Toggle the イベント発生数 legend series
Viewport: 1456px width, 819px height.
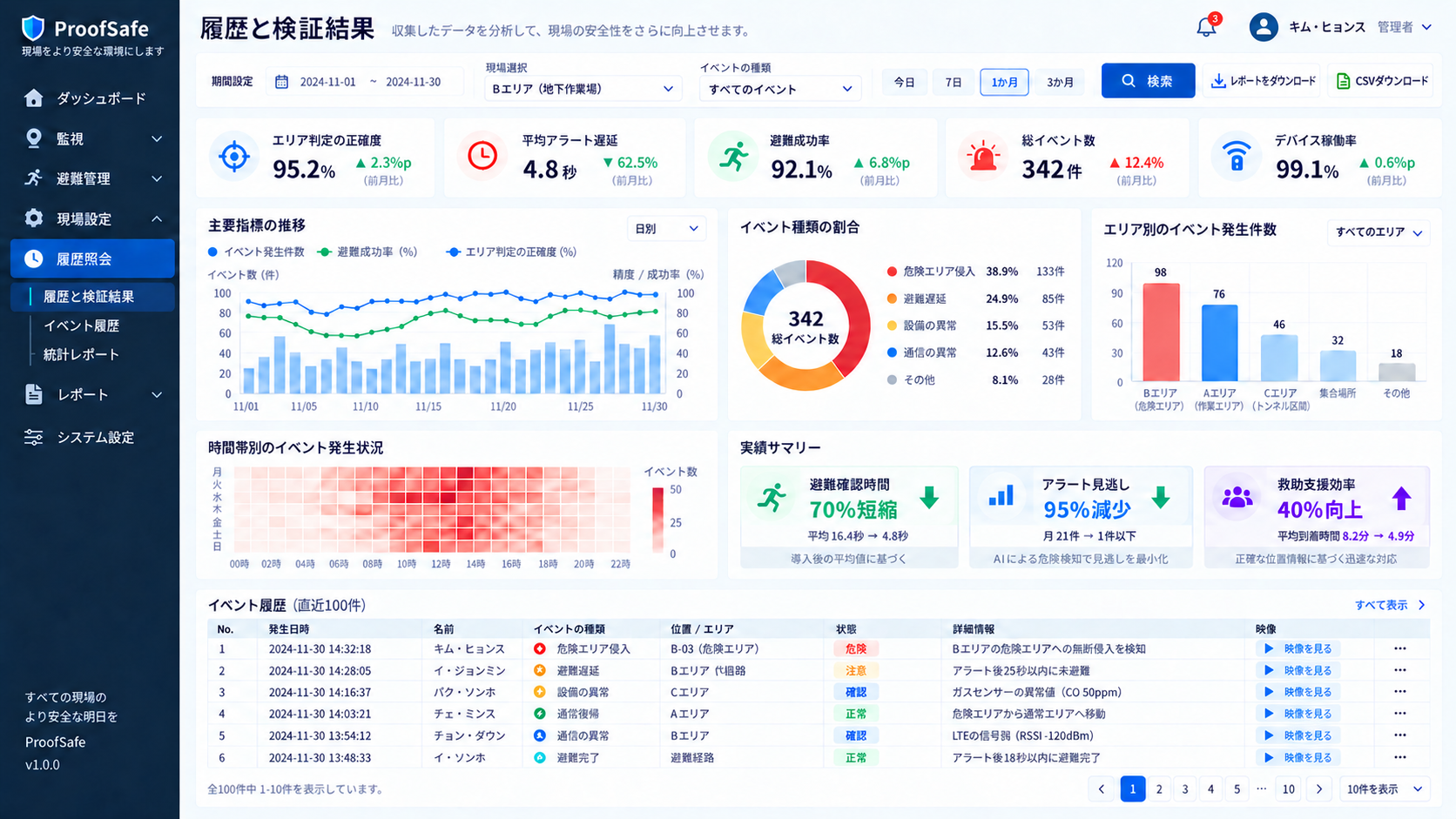coord(256,252)
